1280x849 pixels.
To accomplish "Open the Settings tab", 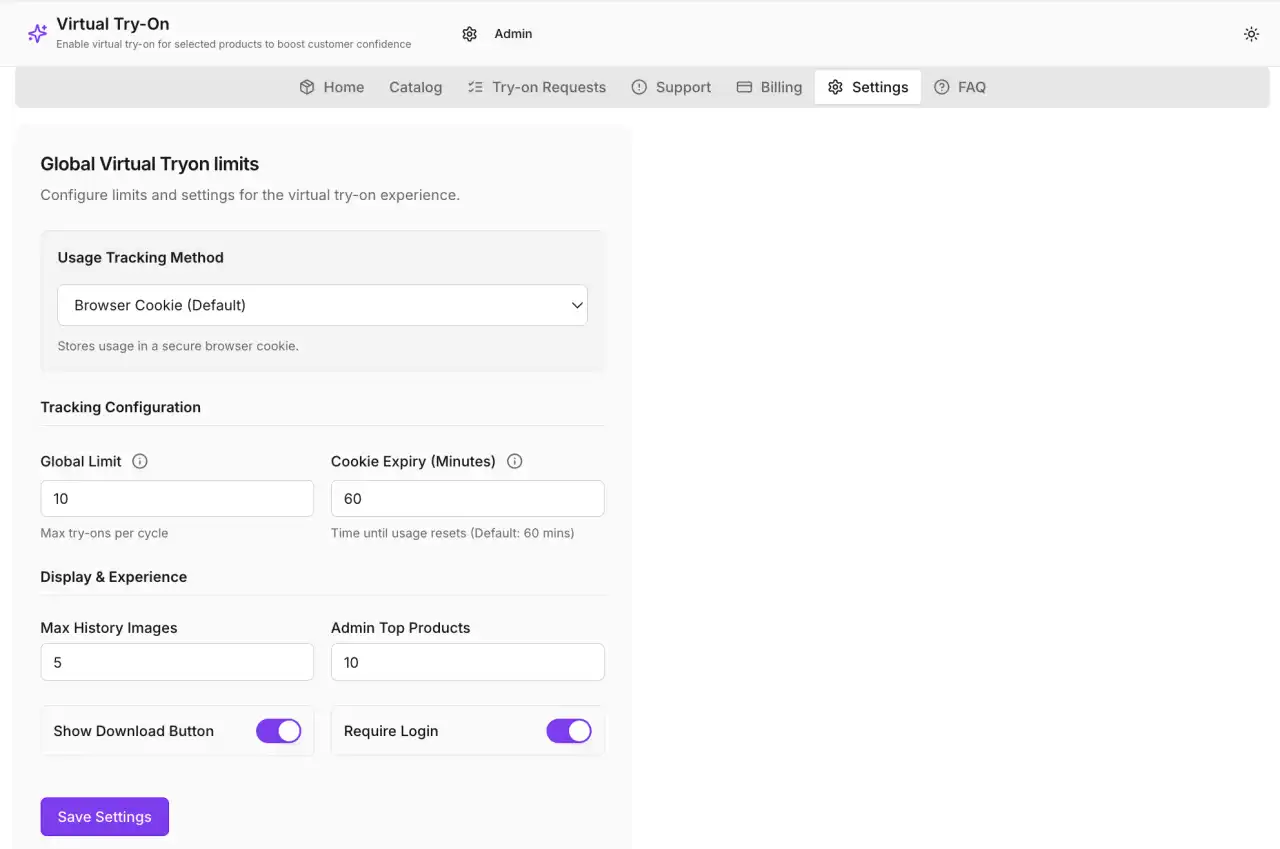I will pyautogui.click(x=867, y=87).
